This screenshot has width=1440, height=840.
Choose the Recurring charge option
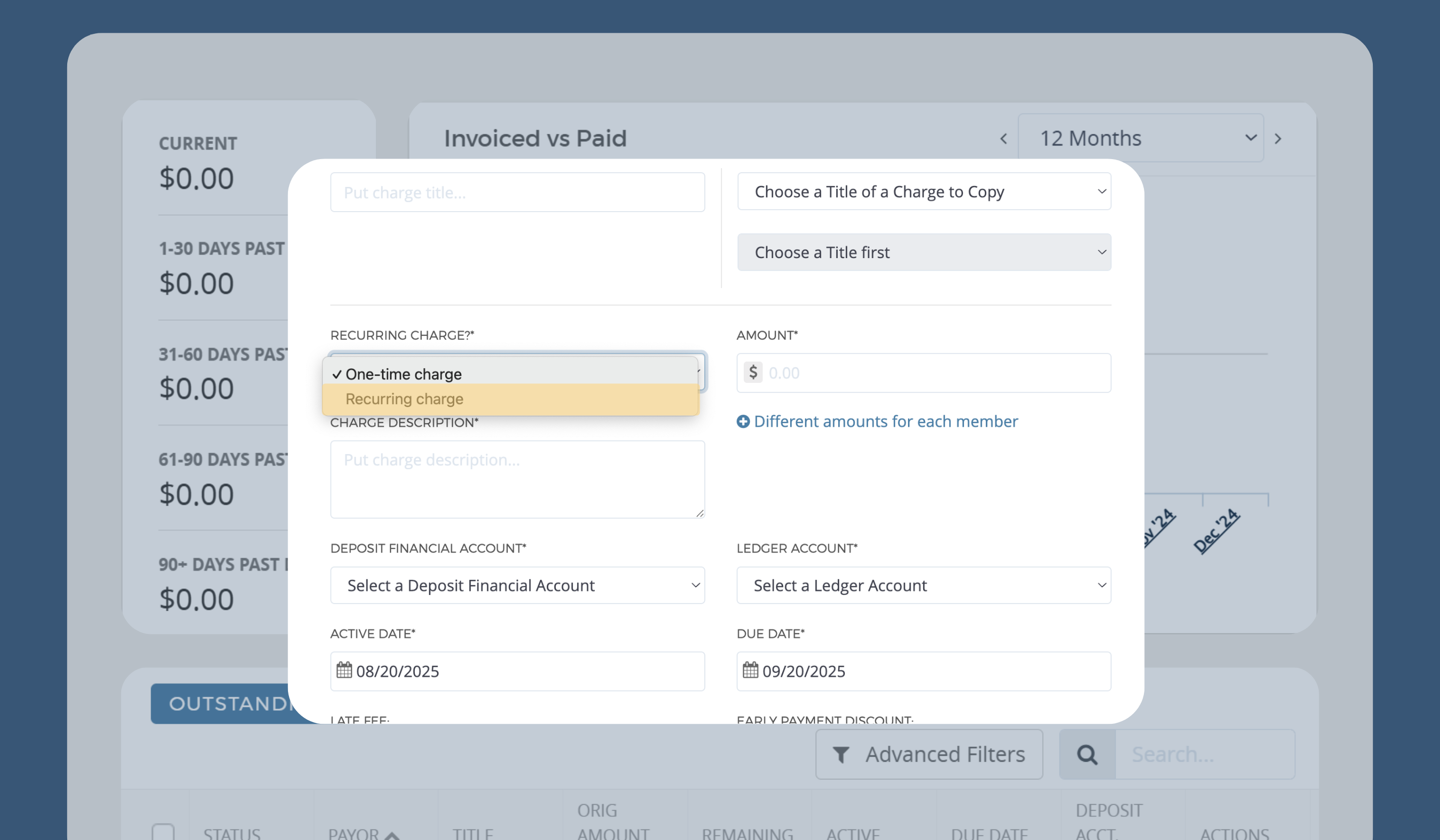click(x=510, y=399)
